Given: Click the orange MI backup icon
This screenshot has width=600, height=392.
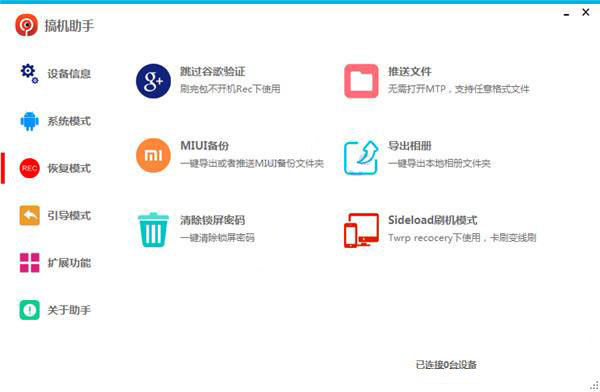Looking at the screenshot, I should pyautogui.click(x=153, y=155).
